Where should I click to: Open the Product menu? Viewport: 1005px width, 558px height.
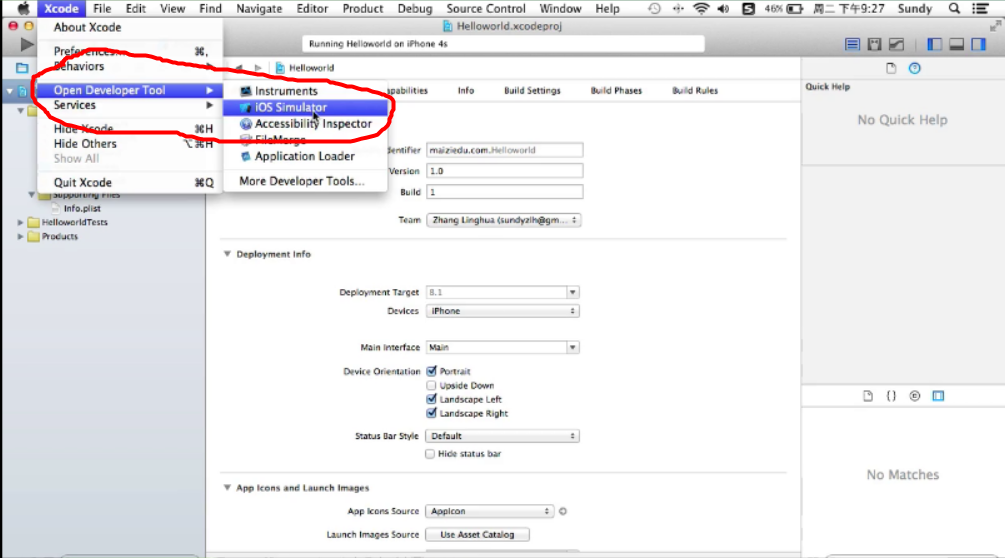[363, 8]
